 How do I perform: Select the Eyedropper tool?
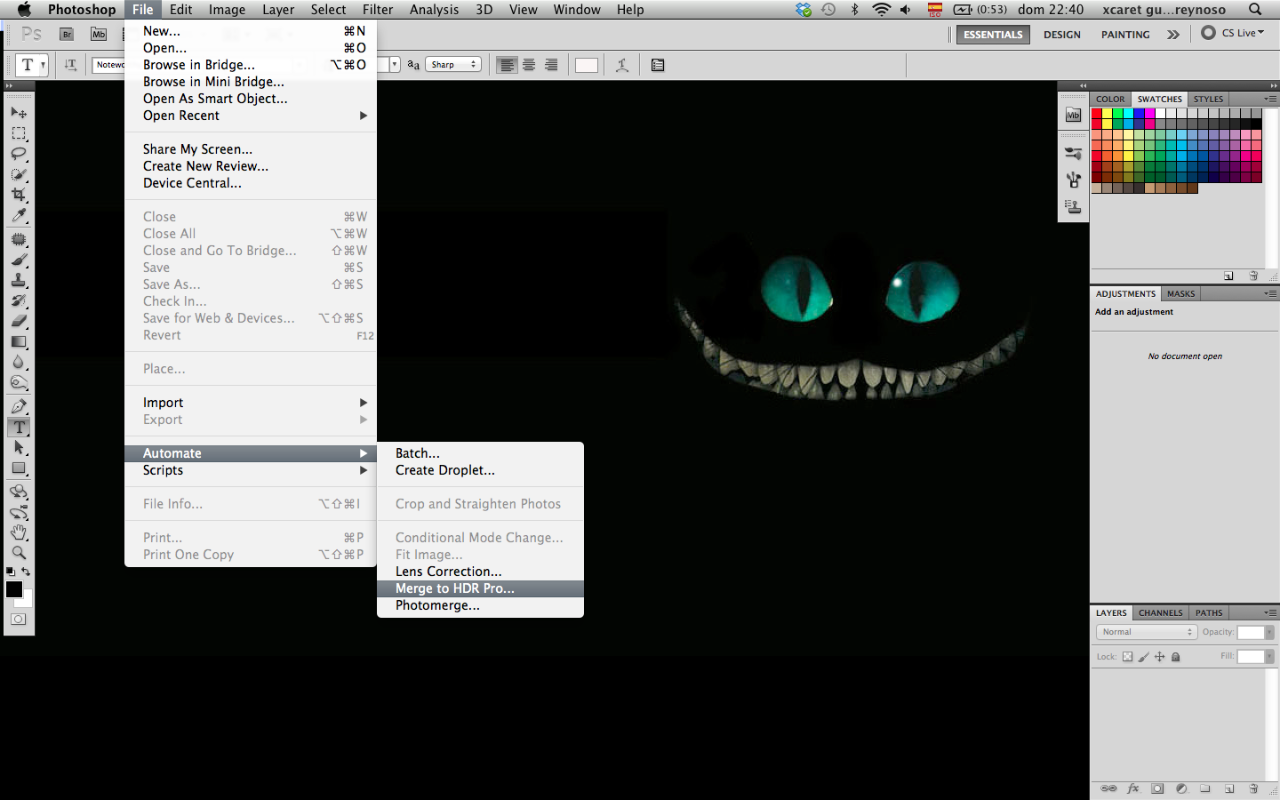click(19, 216)
